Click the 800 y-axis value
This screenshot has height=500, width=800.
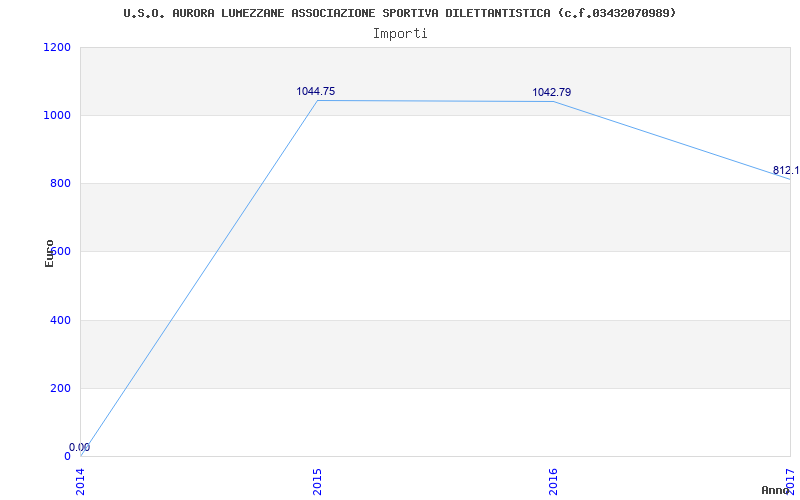point(60,184)
